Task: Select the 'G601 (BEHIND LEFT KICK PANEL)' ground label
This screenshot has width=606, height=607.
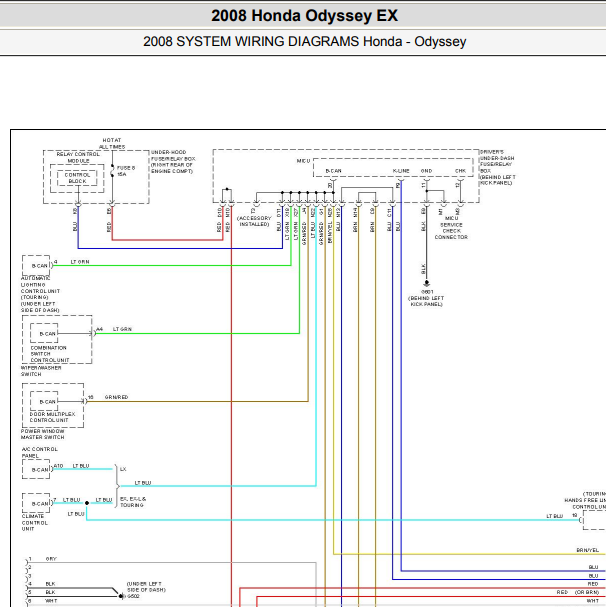Action: point(426,298)
